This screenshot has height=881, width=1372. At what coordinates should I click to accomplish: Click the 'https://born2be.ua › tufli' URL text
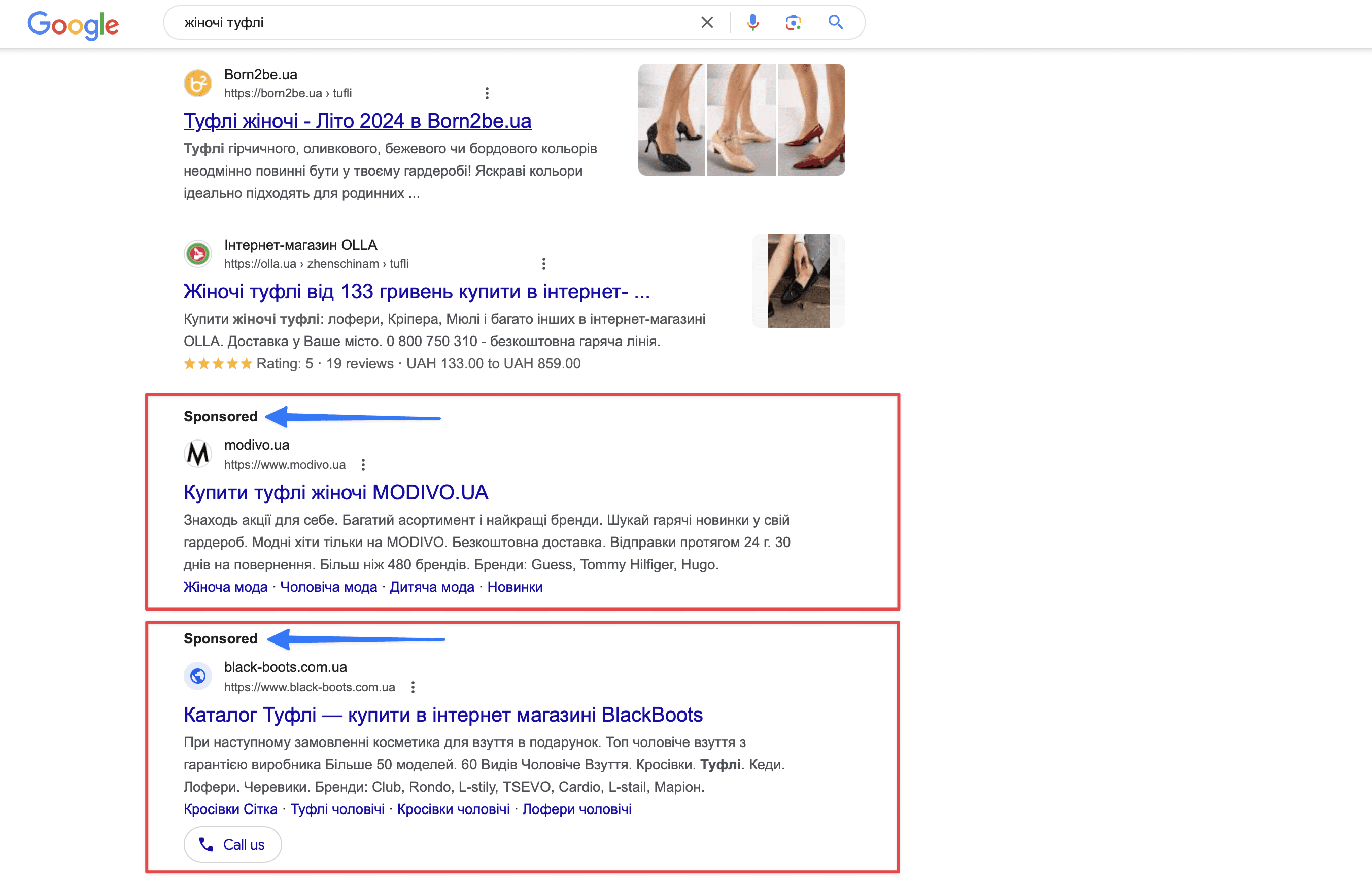tap(288, 93)
